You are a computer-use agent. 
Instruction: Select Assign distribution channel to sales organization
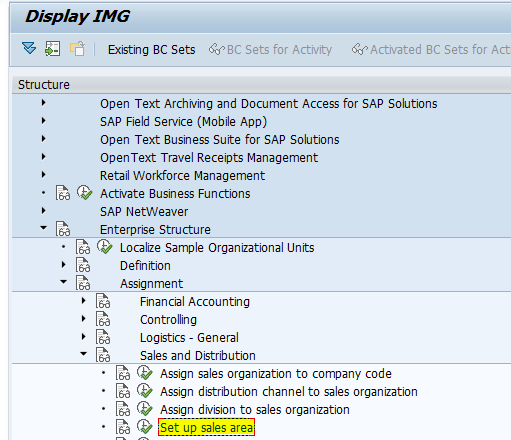[x=289, y=392]
